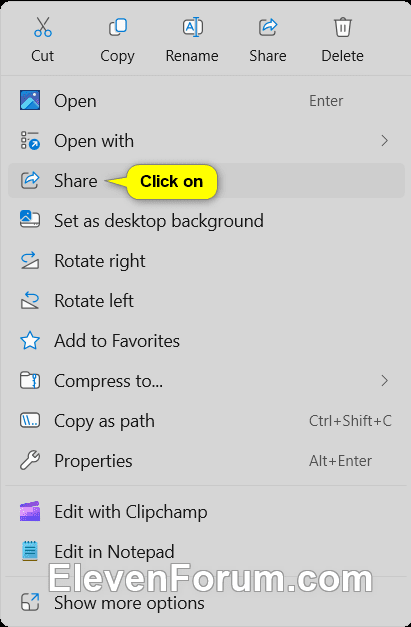411x627 pixels.
Task: Select the Share menu item
Action: coord(206,180)
